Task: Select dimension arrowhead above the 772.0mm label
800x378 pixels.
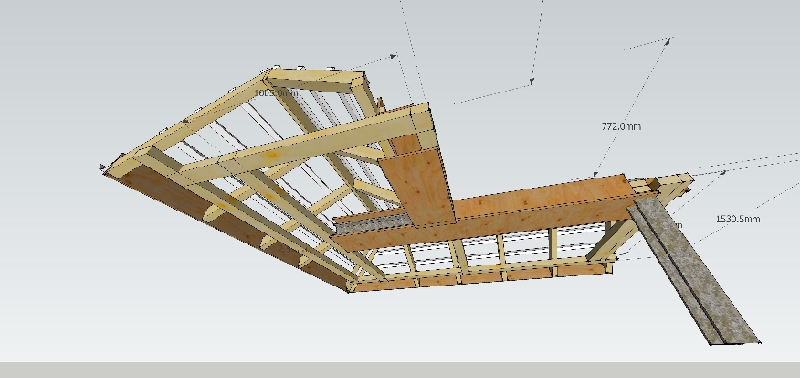Action: pos(667,41)
